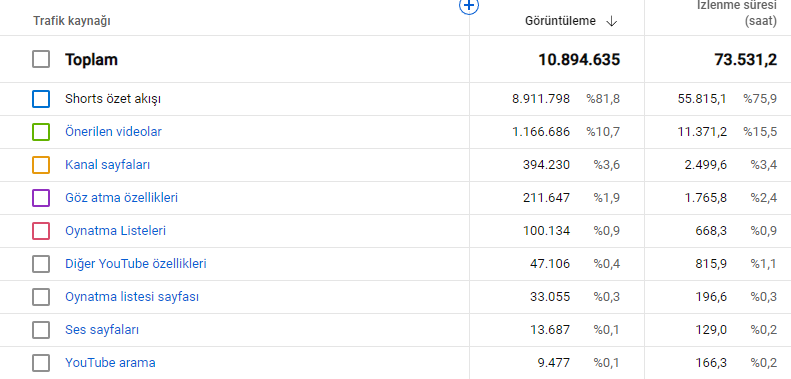
Task: Check the Oynatma listesi sayfası checkbox
Action: point(41,297)
